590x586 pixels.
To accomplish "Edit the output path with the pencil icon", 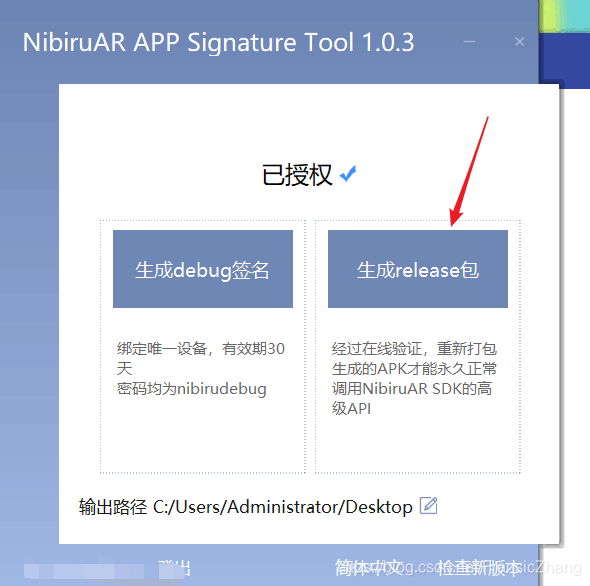I will [x=428, y=505].
